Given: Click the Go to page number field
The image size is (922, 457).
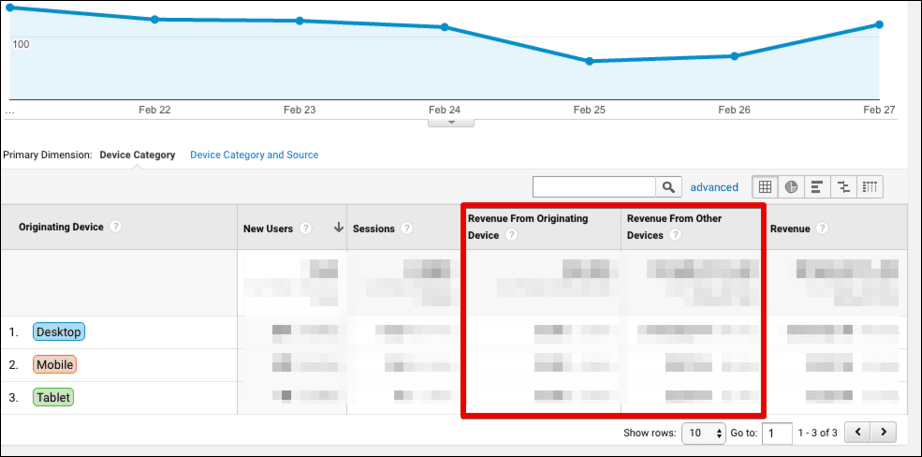Looking at the screenshot, I should pos(777,433).
